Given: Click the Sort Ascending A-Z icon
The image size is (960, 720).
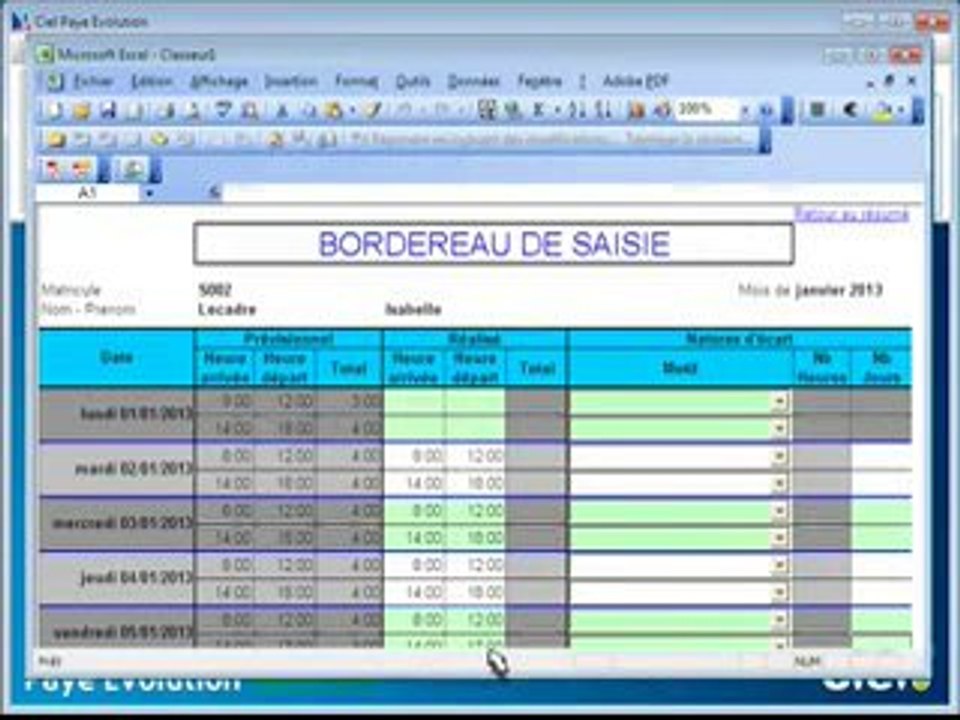Looking at the screenshot, I should point(576,111).
